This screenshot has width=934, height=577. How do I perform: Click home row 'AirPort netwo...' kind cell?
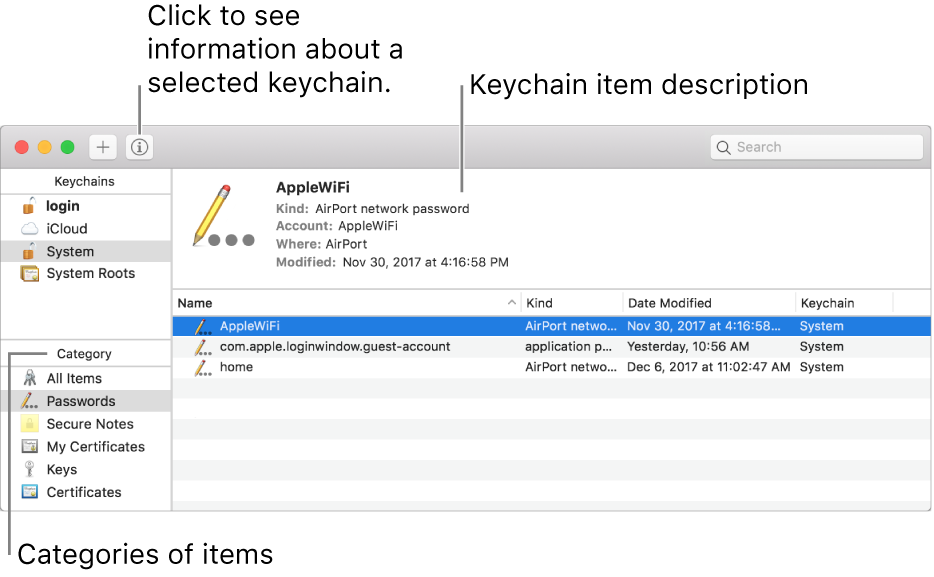[571, 367]
